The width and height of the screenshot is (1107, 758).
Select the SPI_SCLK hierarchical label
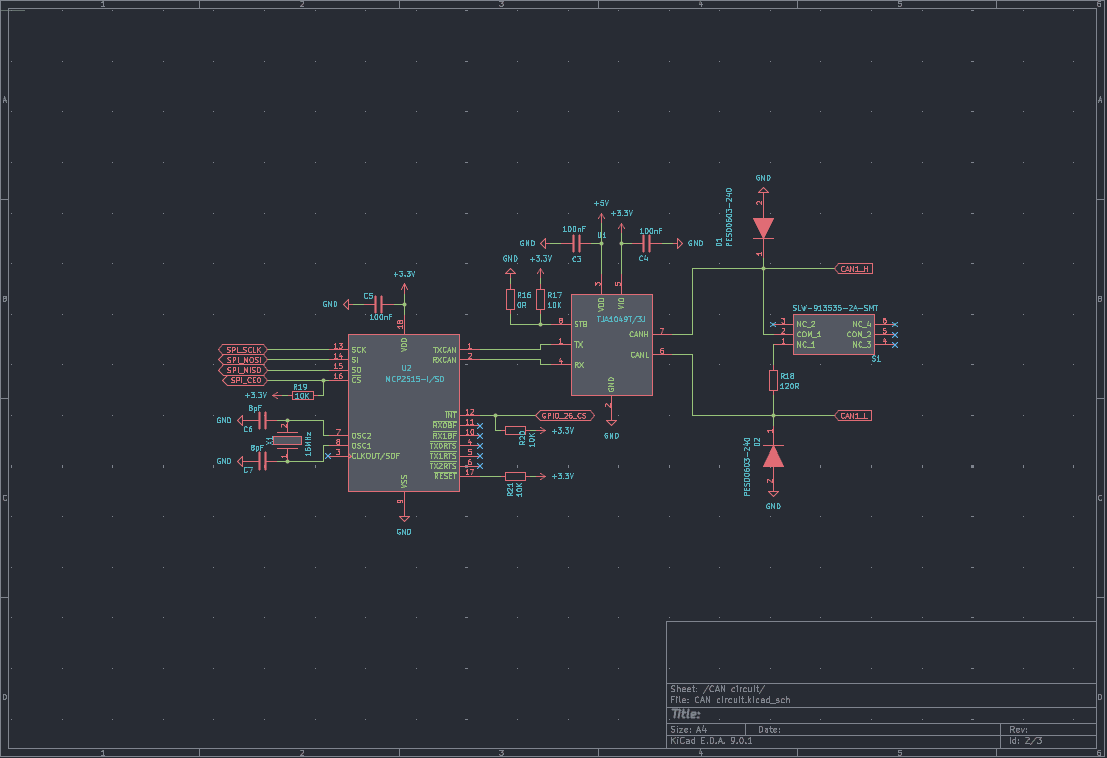pos(243,350)
